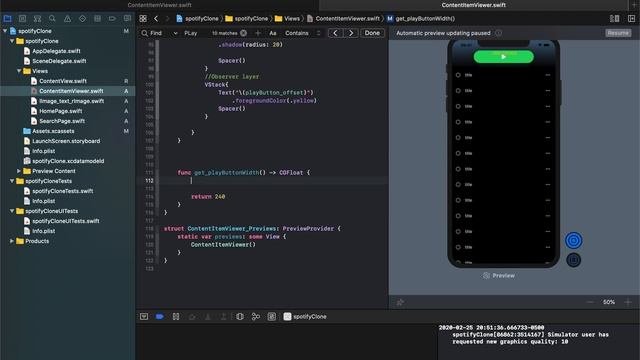Screen dimensions: 640x360
Task: Collapse the Views folder
Action: tap(19, 71)
